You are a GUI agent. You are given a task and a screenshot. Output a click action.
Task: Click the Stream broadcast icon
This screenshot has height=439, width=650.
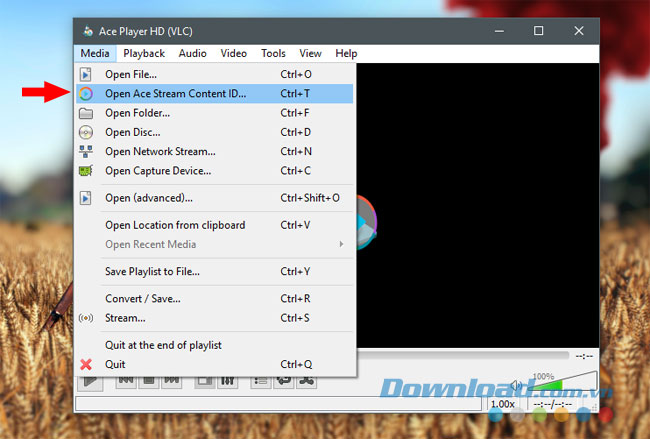coord(86,318)
